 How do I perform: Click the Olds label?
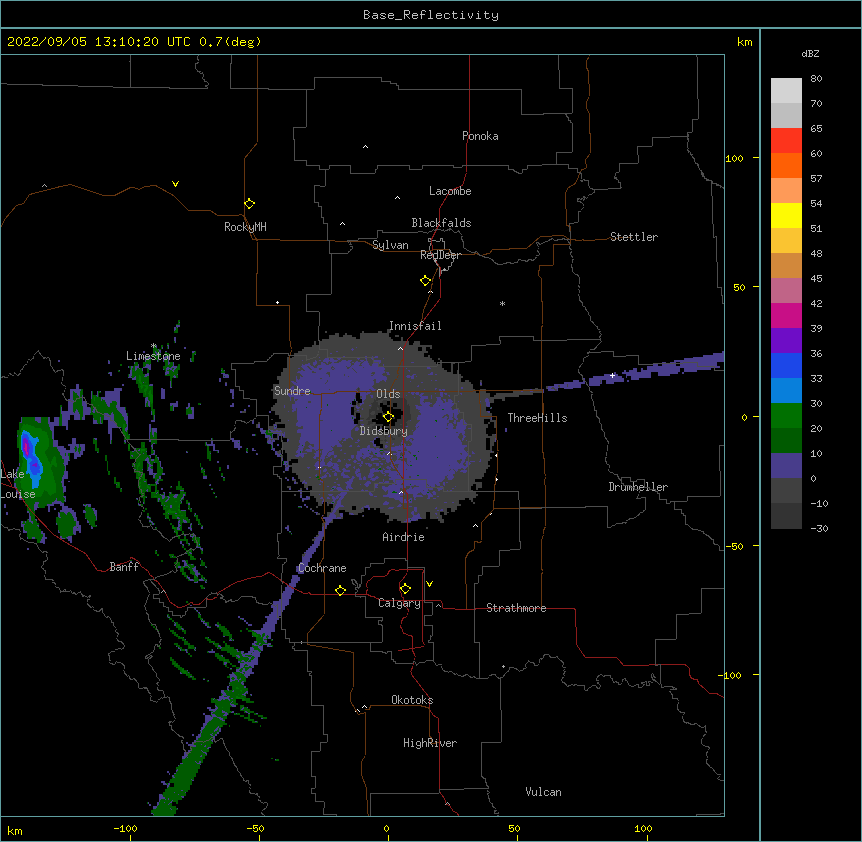(x=388, y=394)
